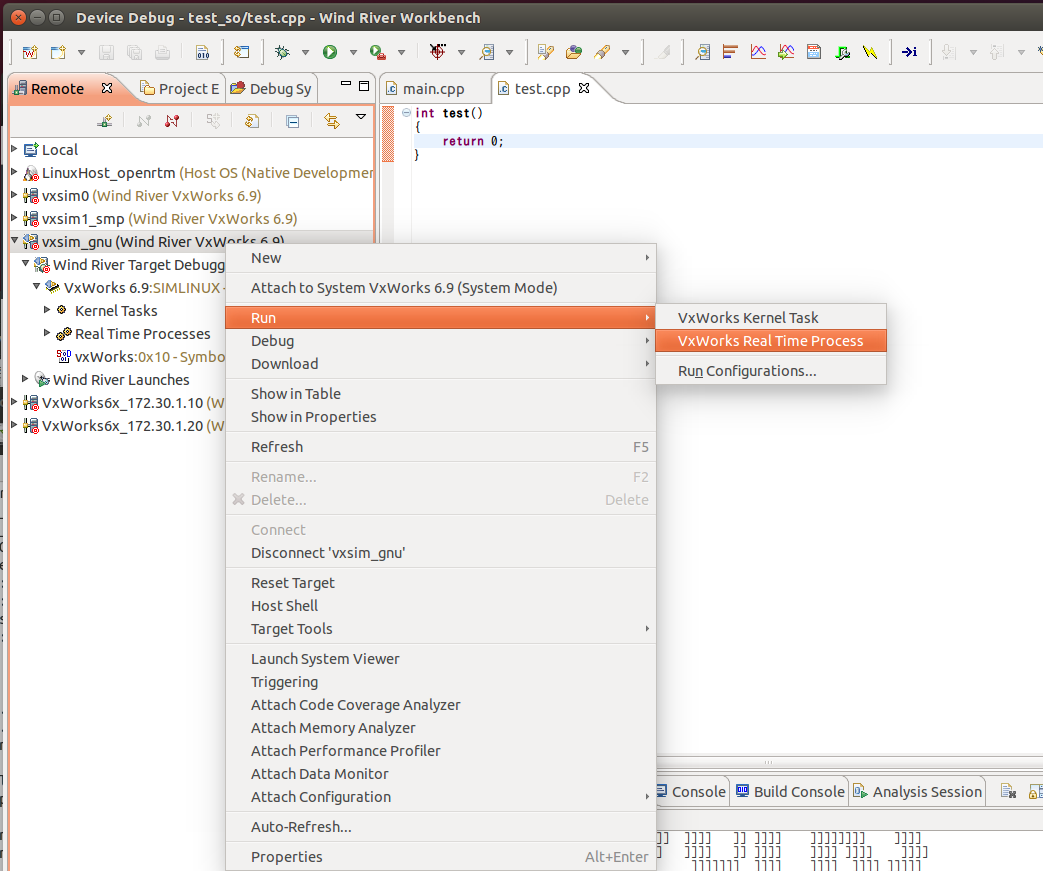Open the Remote view menu triangle
1043x871 pixels.
click(x=361, y=116)
